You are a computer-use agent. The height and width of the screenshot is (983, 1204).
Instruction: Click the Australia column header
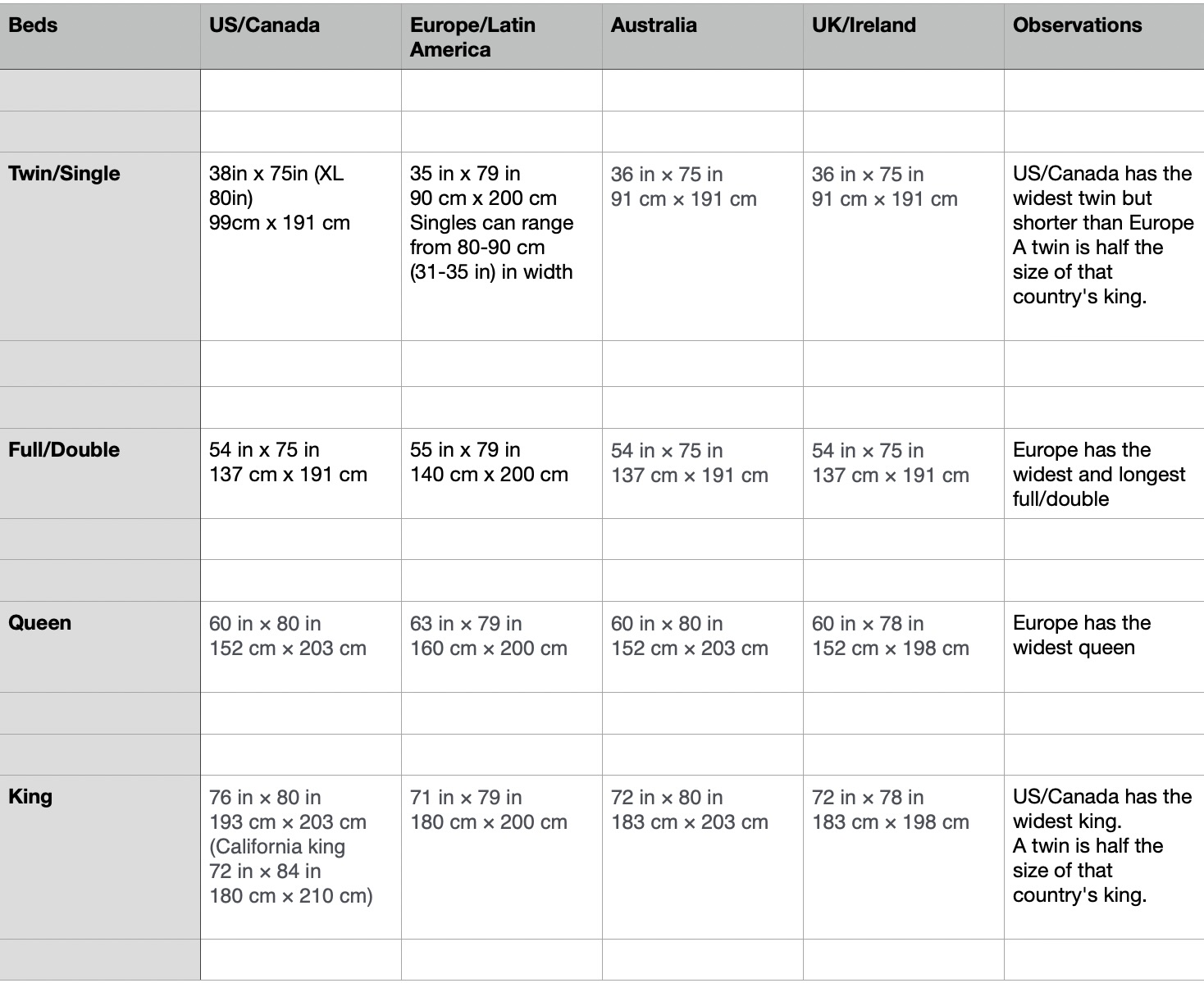[702, 35]
